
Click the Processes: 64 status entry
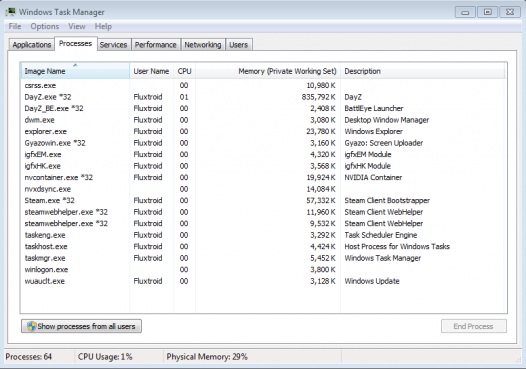(x=29, y=357)
